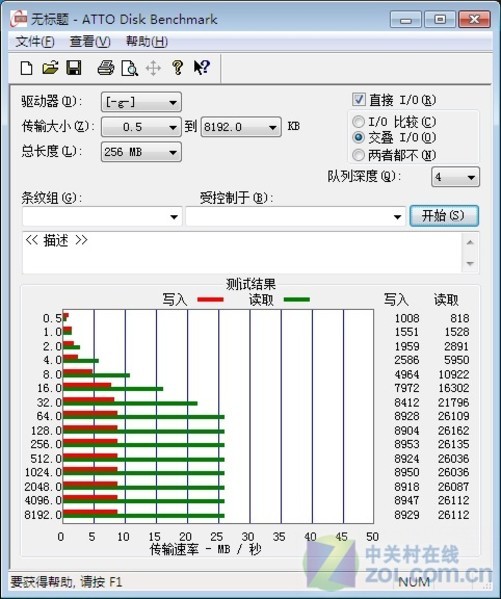The height and width of the screenshot is (599, 501).
Task: Click the red 写入 legend swatch
Action: point(210,300)
